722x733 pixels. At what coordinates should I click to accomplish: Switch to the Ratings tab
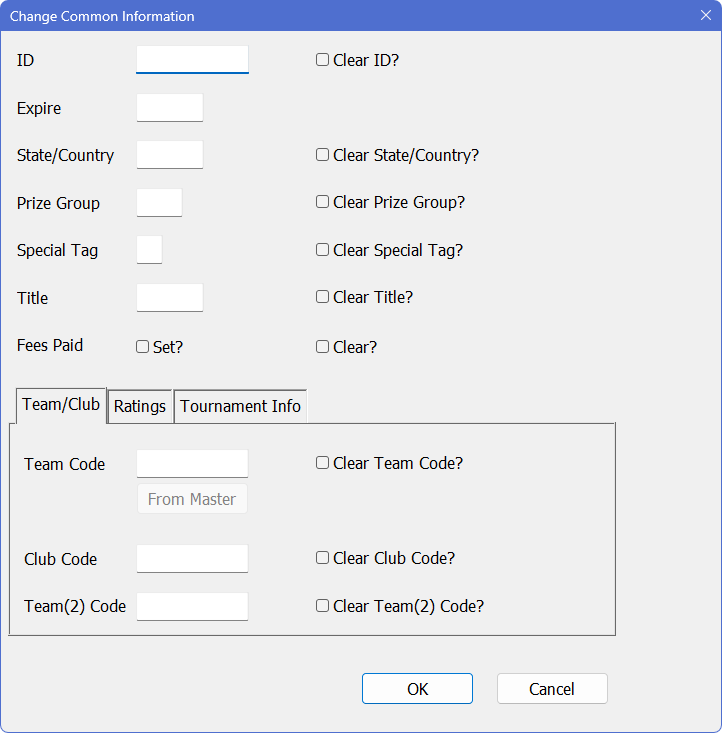(x=140, y=406)
